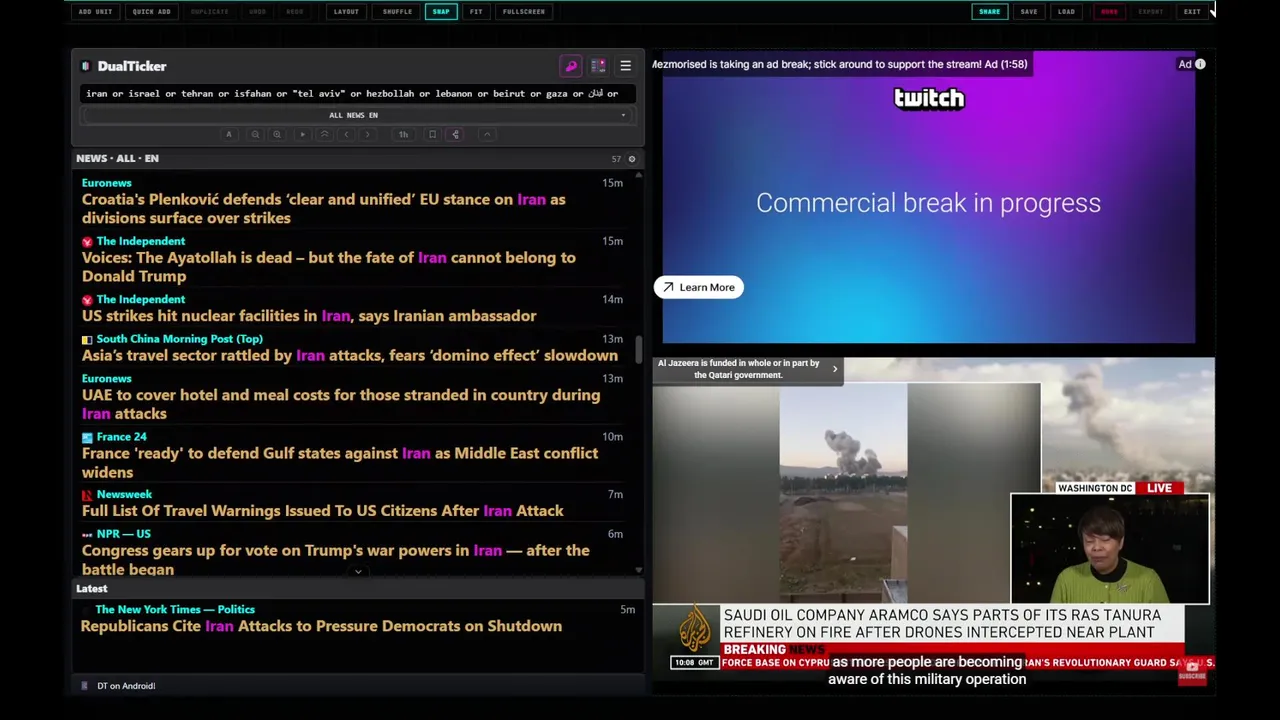The width and height of the screenshot is (1280, 720).
Task: Click the QUICK ADD menu button
Action: [151, 12]
